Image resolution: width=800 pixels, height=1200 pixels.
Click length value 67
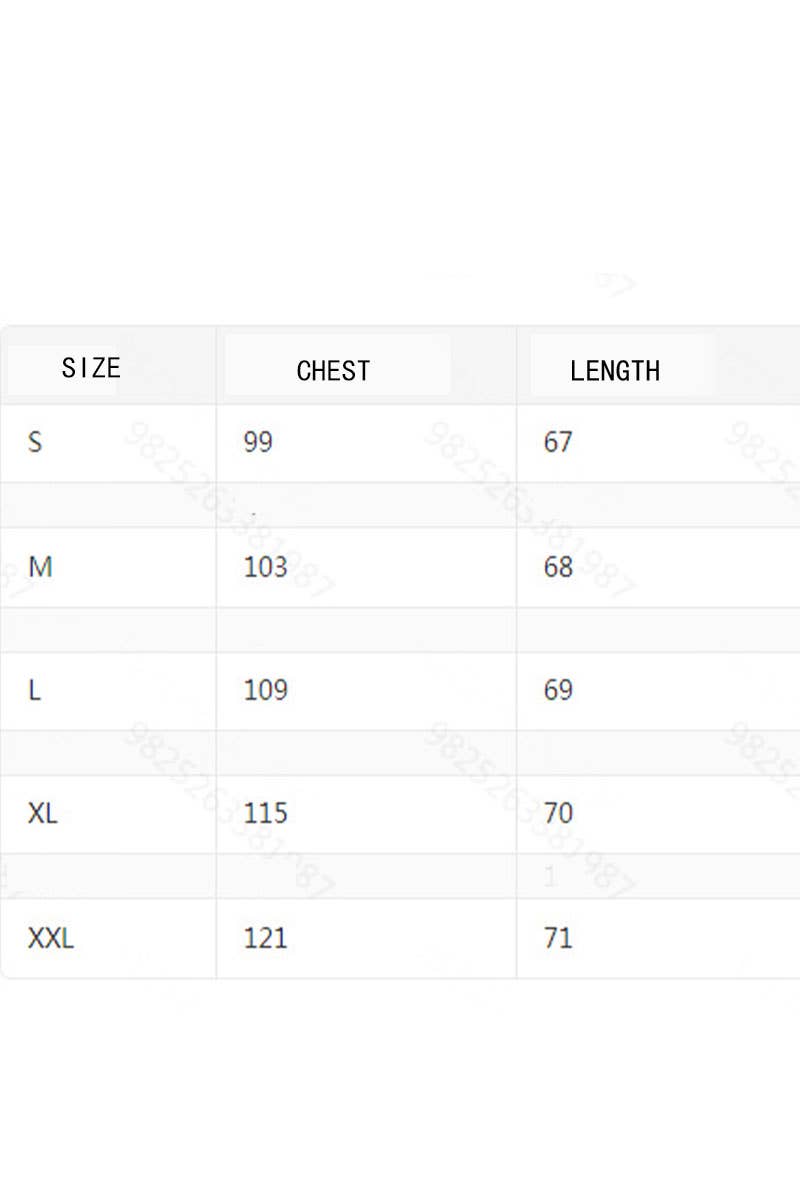point(558,442)
